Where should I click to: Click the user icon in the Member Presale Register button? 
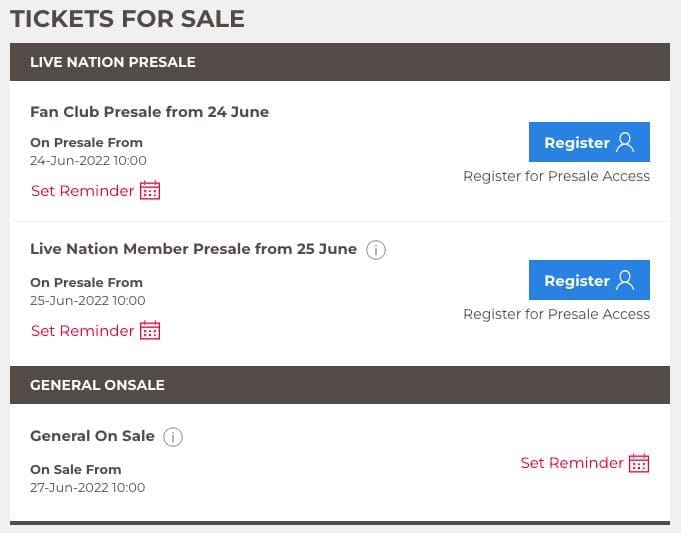625,280
